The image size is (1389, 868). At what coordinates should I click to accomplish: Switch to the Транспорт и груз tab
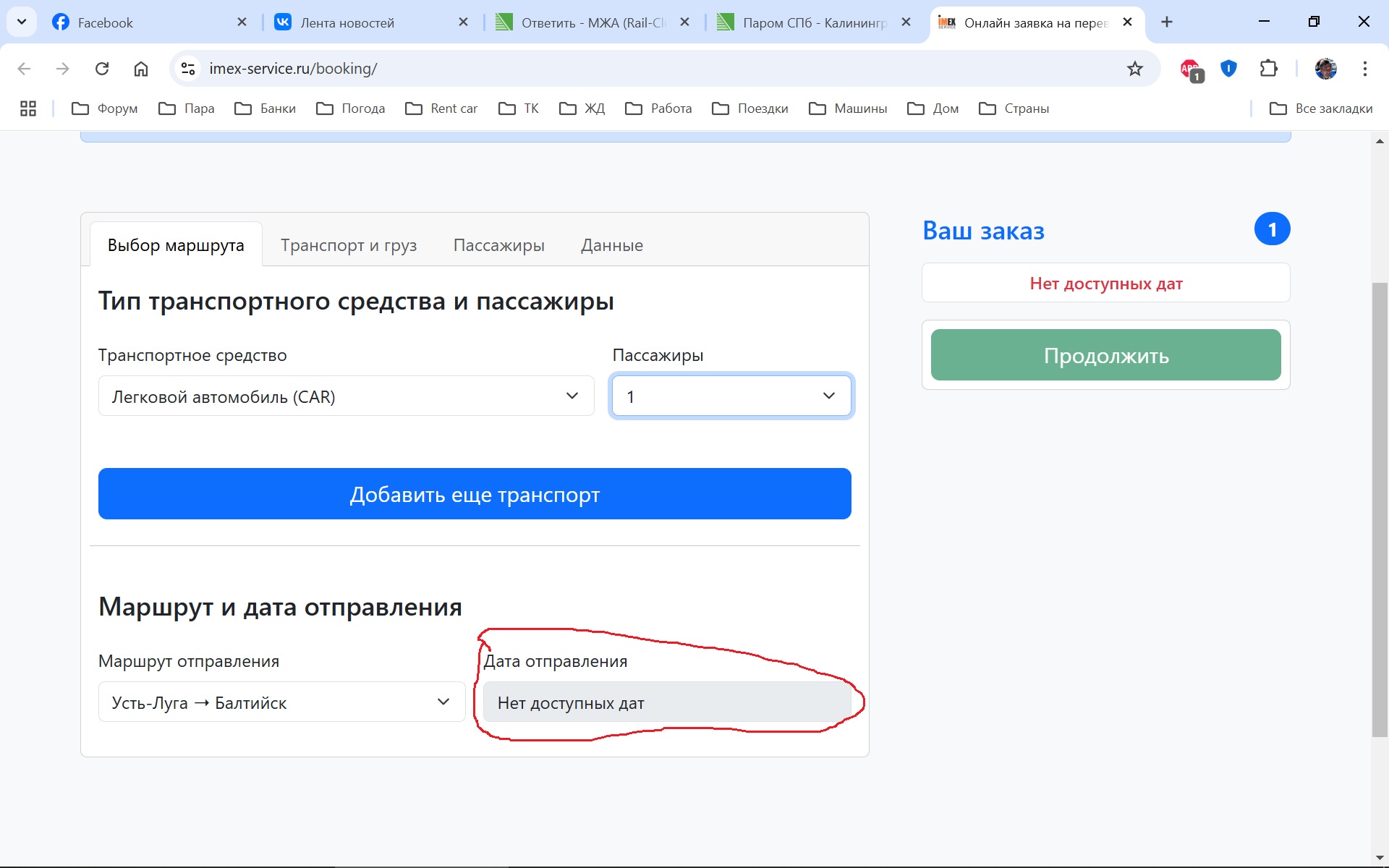pyautogui.click(x=349, y=245)
